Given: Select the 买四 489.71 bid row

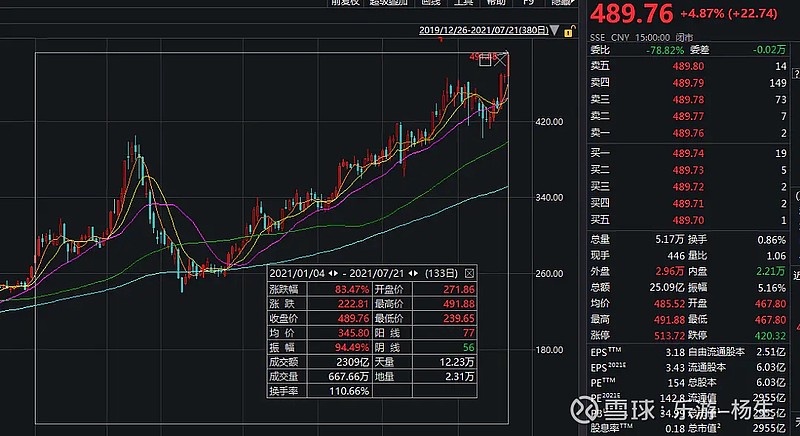Looking at the screenshot, I should (688, 203).
